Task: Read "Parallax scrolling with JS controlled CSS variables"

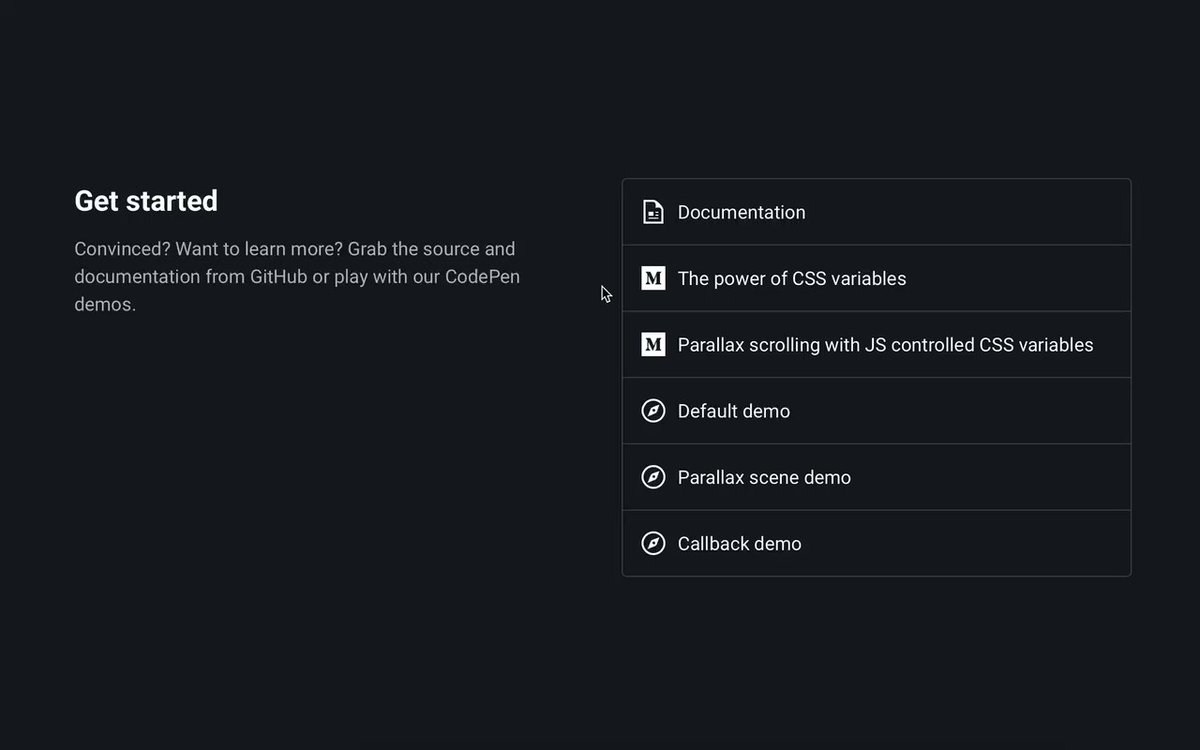Action: coord(885,345)
